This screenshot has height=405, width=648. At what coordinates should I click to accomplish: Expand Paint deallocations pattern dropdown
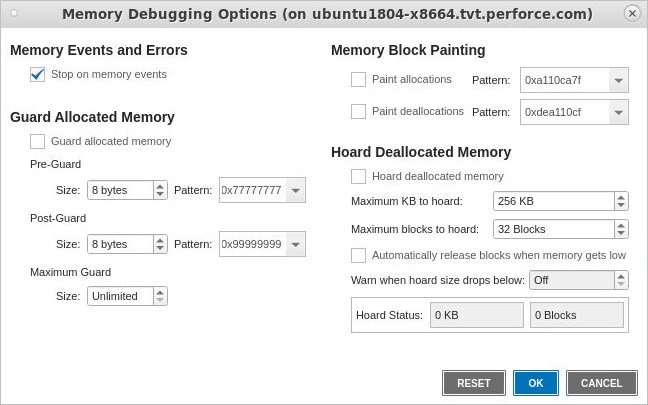tap(619, 112)
